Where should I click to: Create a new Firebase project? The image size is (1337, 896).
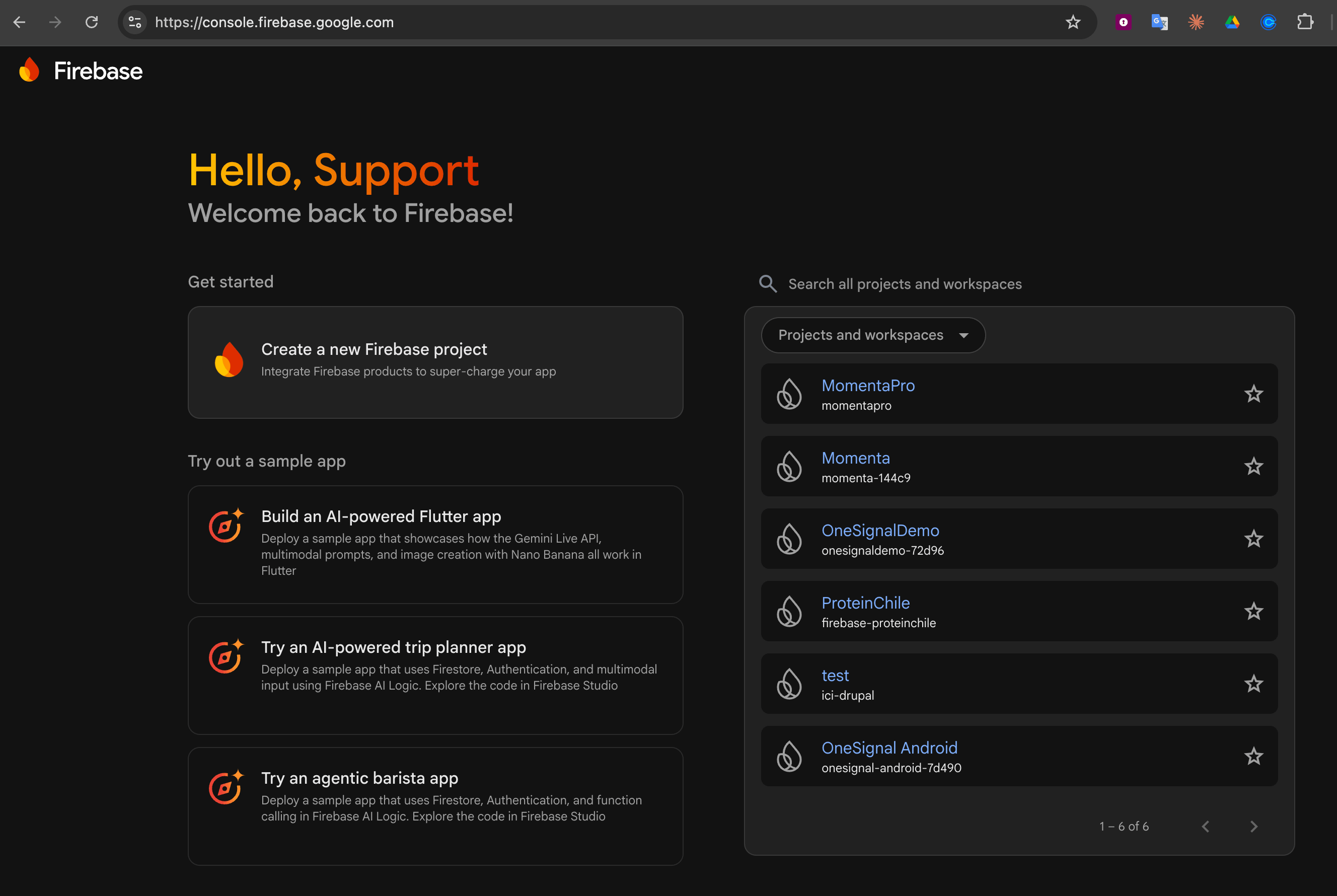pyautogui.click(x=435, y=362)
